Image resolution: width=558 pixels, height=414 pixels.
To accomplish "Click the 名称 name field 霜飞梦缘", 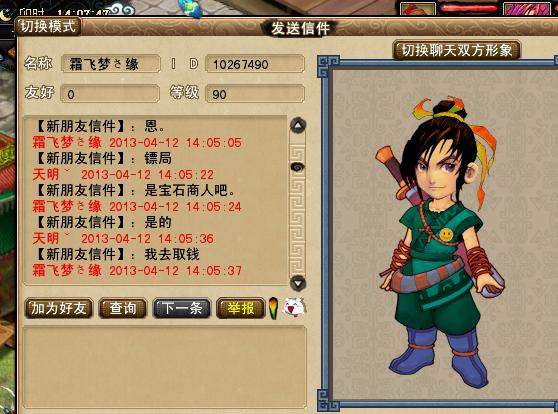I will [111, 64].
